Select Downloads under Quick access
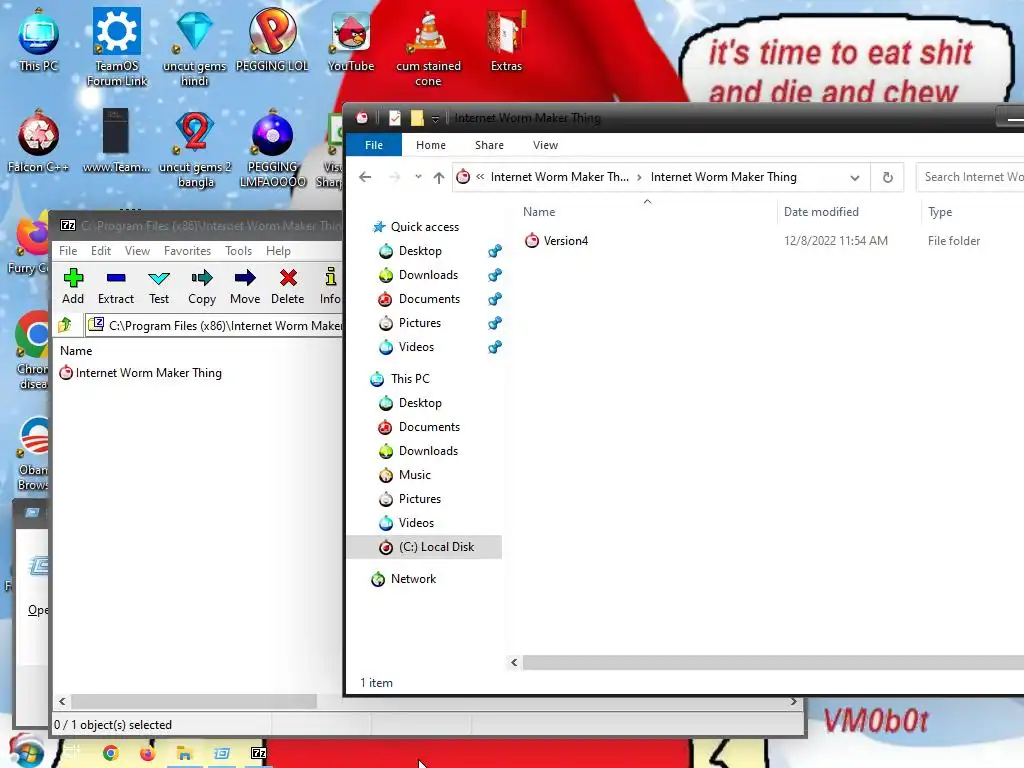The width and height of the screenshot is (1024, 768). coord(428,275)
